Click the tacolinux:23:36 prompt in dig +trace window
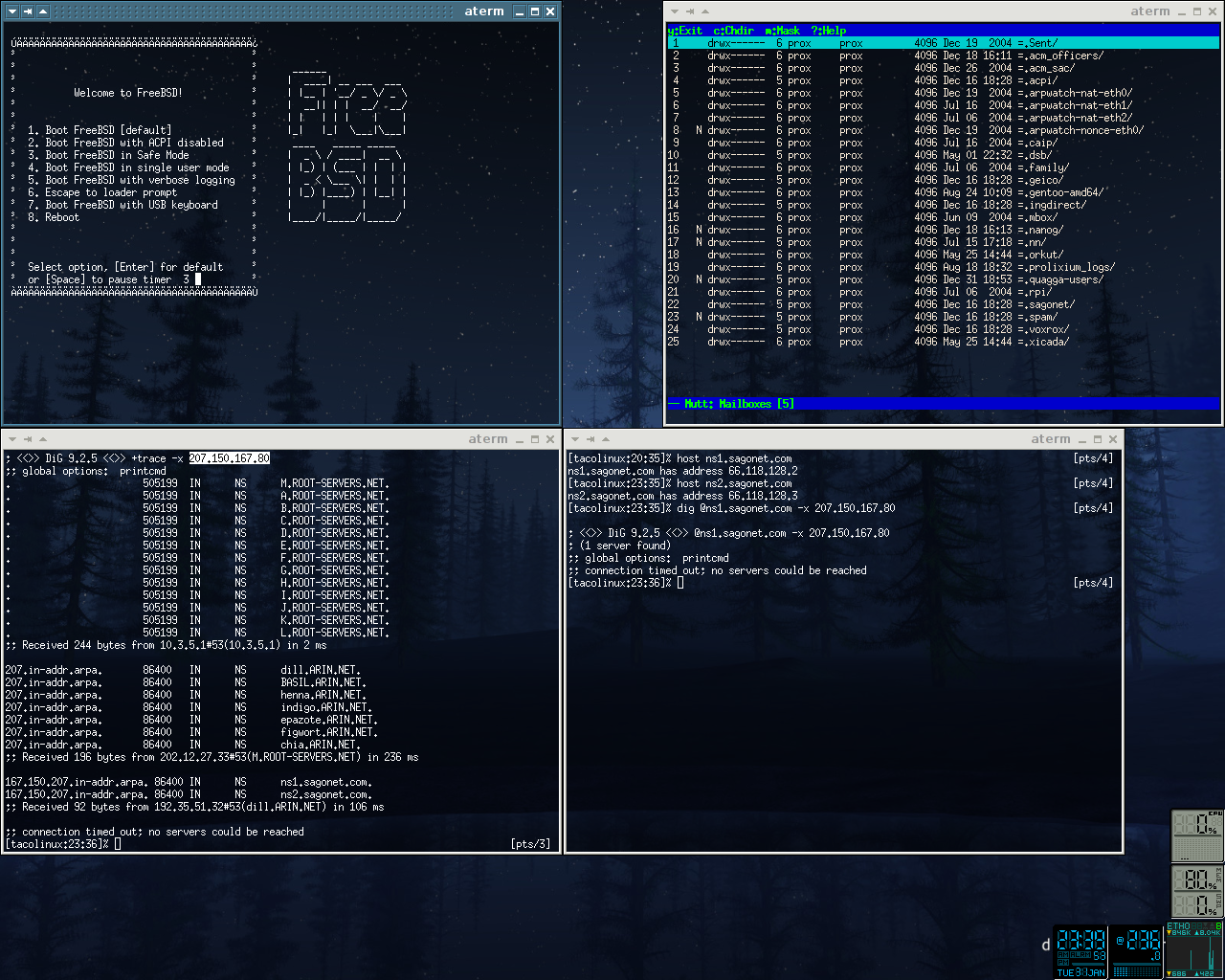Screen dimensions: 1225x980 coord(57,844)
